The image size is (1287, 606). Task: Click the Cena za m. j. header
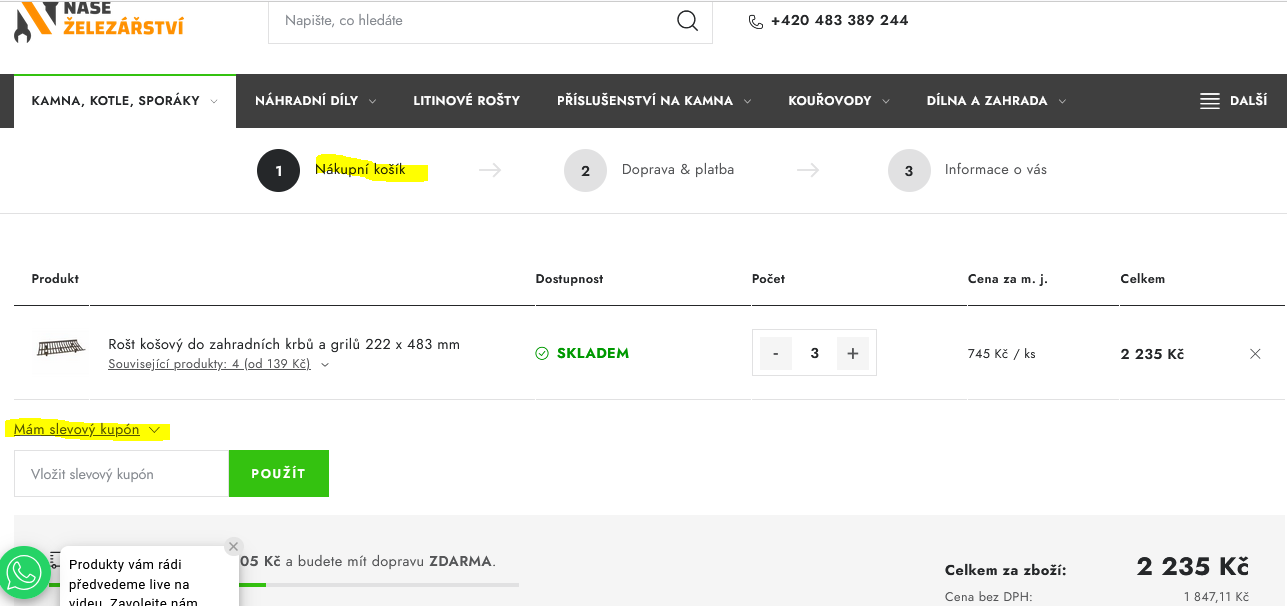tap(1007, 279)
